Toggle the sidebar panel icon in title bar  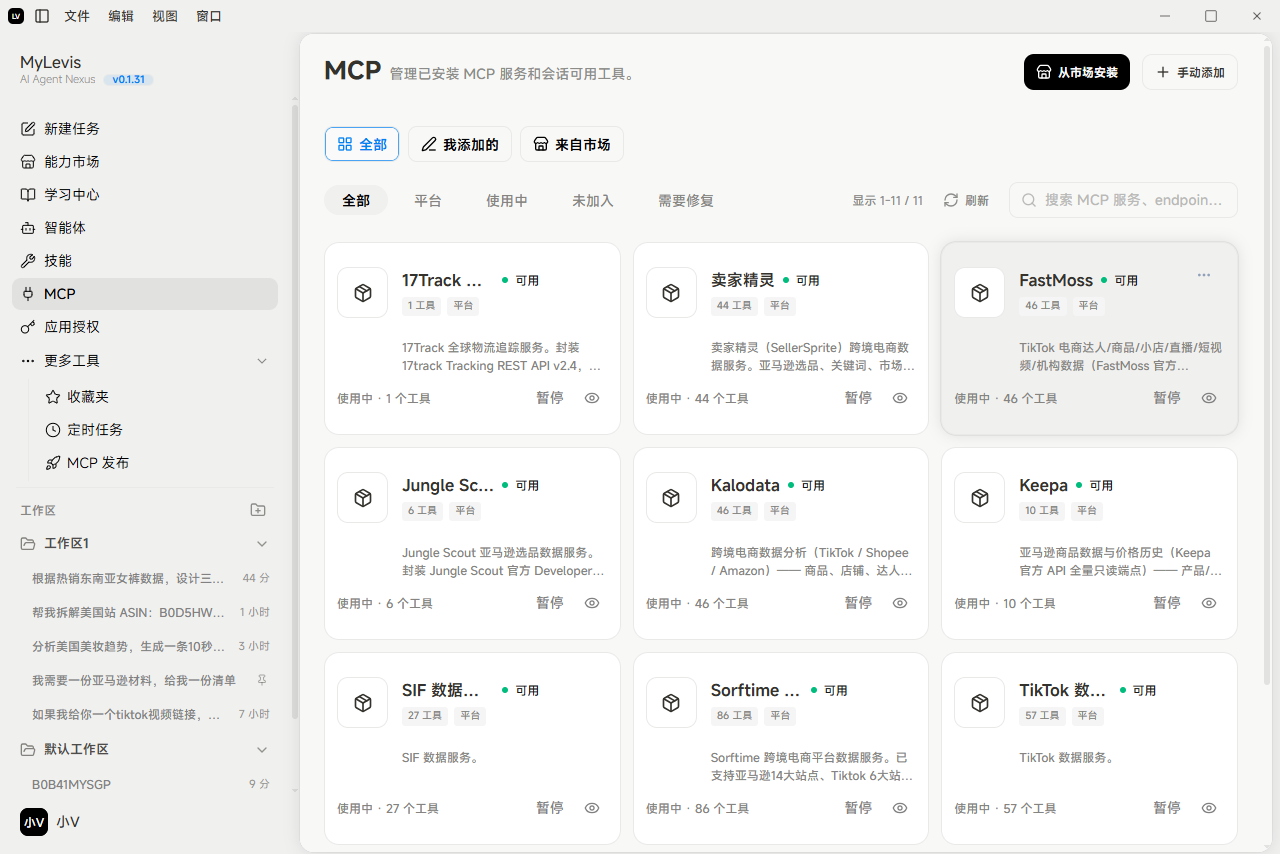tap(41, 16)
